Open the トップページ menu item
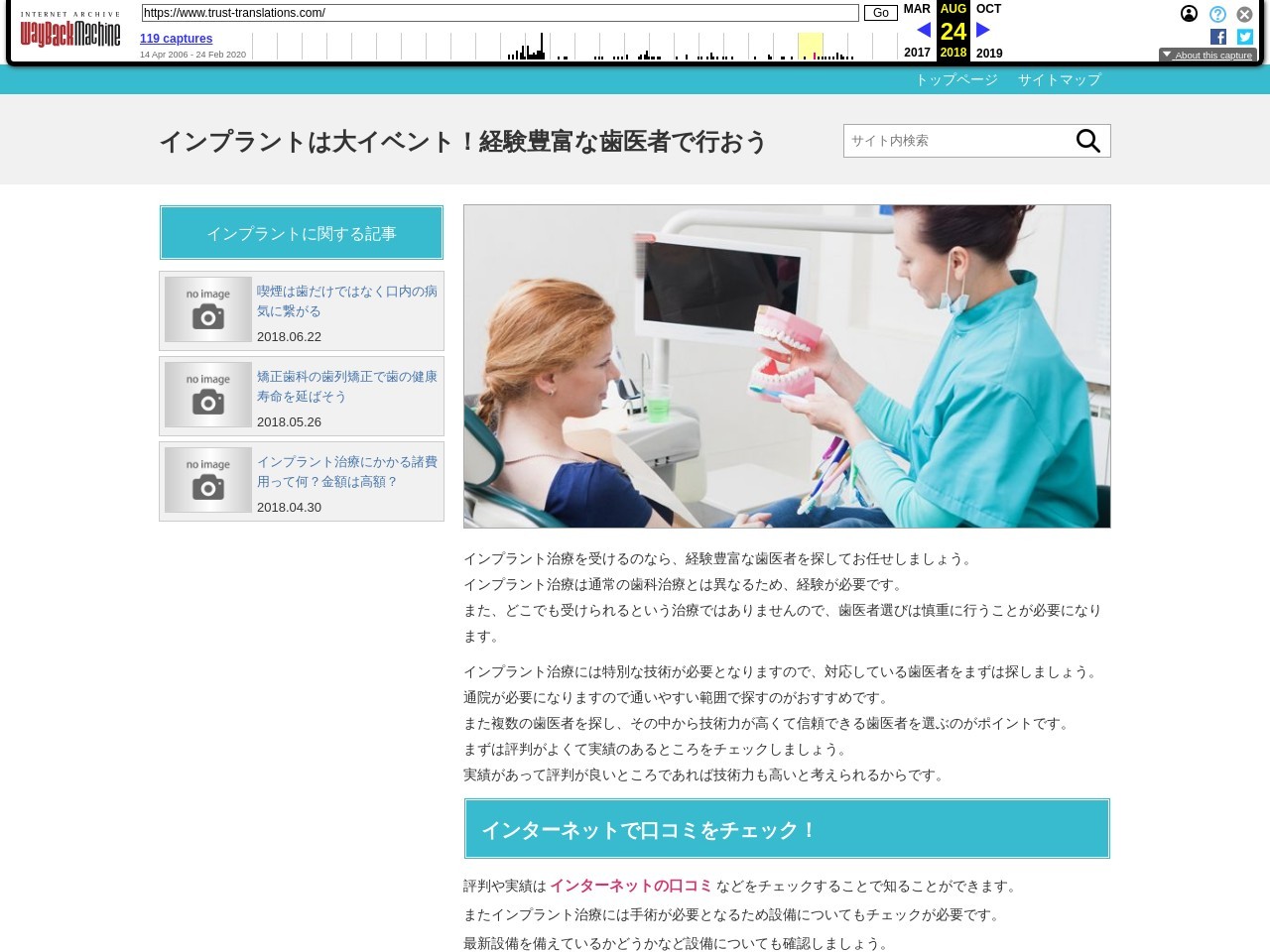 [956, 79]
